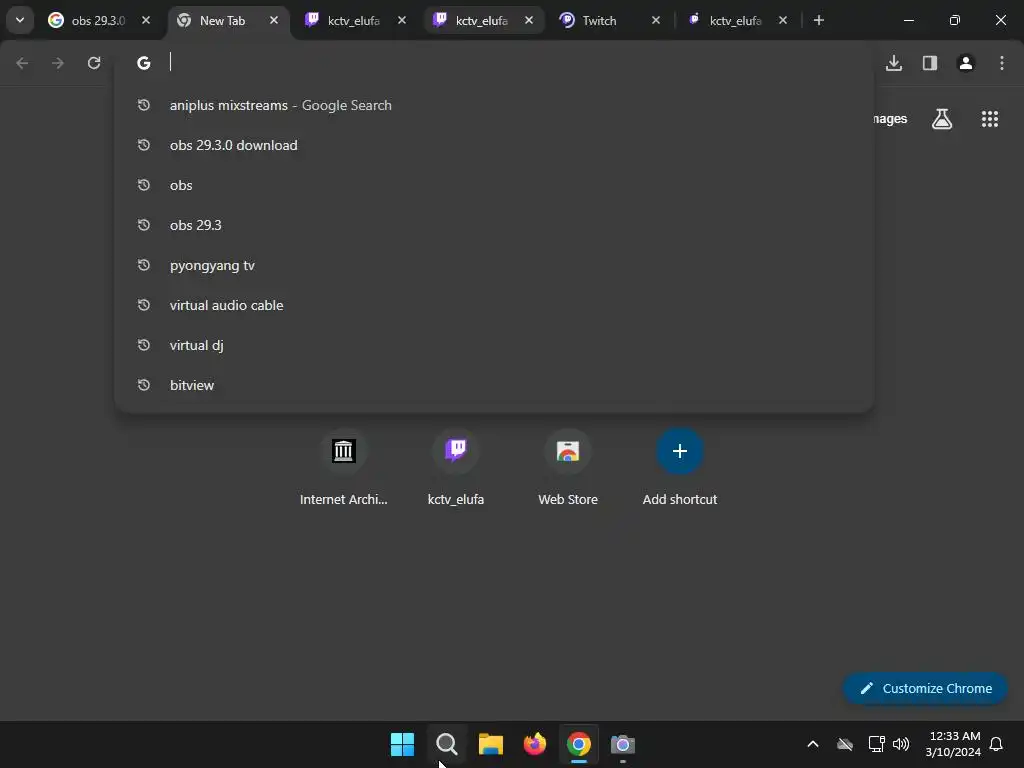Viewport: 1024px width, 768px height.
Task: Go back to previous page
Action: [22, 63]
